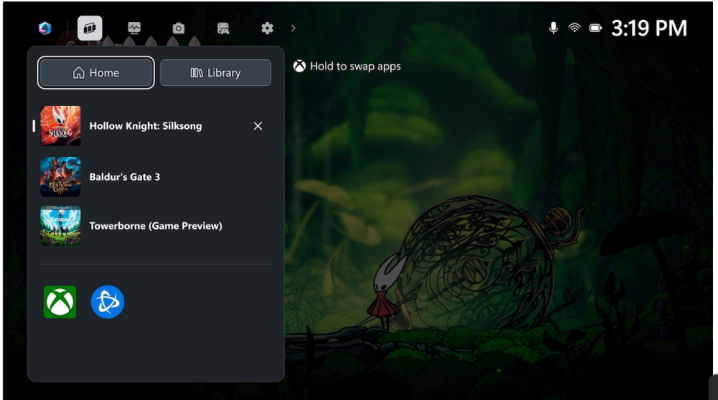Open the controller widget icon
Viewport: 718px width, 400px height.
pos(223,28)
